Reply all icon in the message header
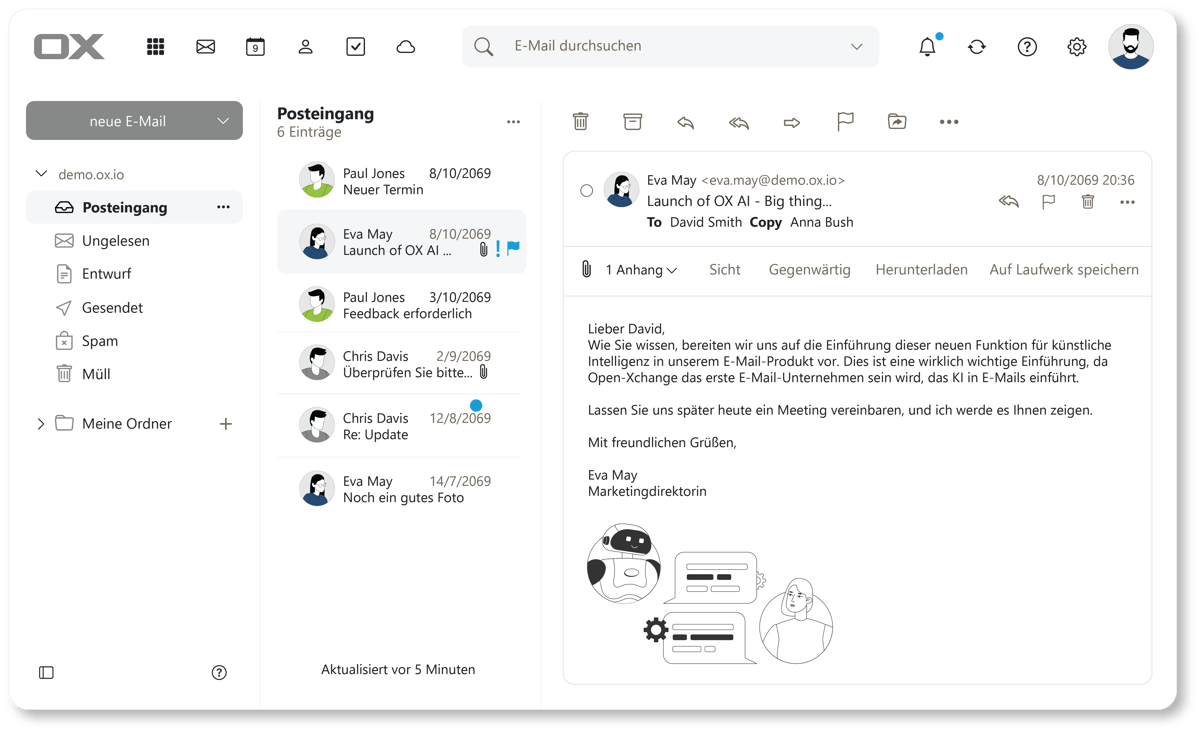This screenshot has height=733, width=1200. tap(1009, 202)
